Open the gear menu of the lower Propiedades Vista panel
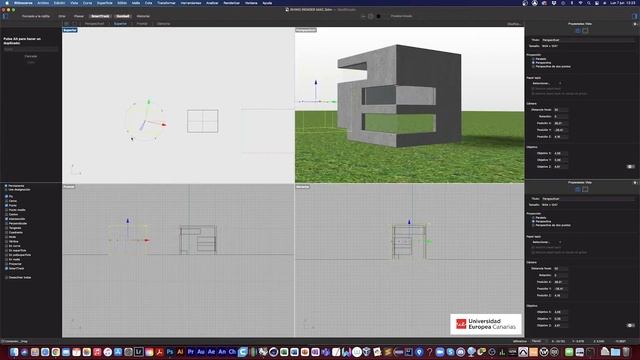The image size is (640, 360). tap(635, 182)
